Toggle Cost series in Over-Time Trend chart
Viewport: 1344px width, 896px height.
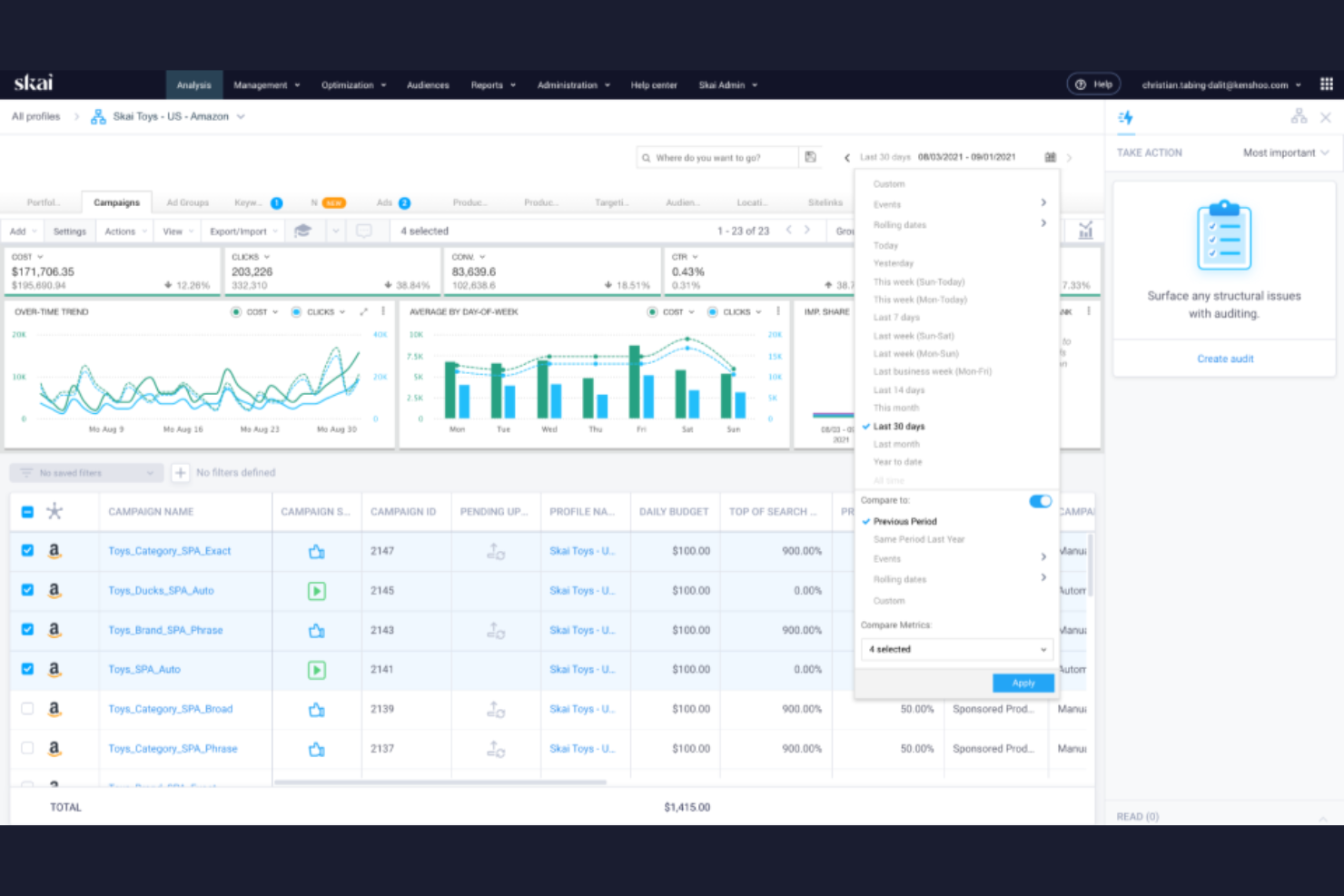[236, 312]
